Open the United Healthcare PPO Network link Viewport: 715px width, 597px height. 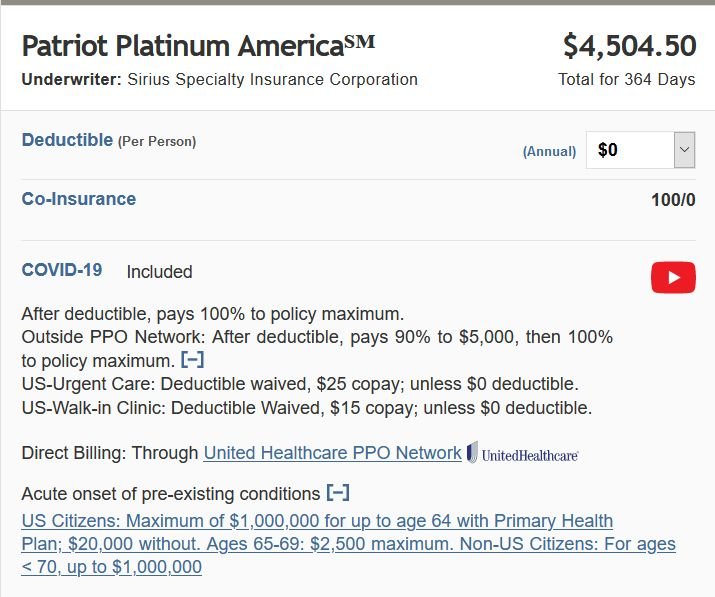point(332,453)
